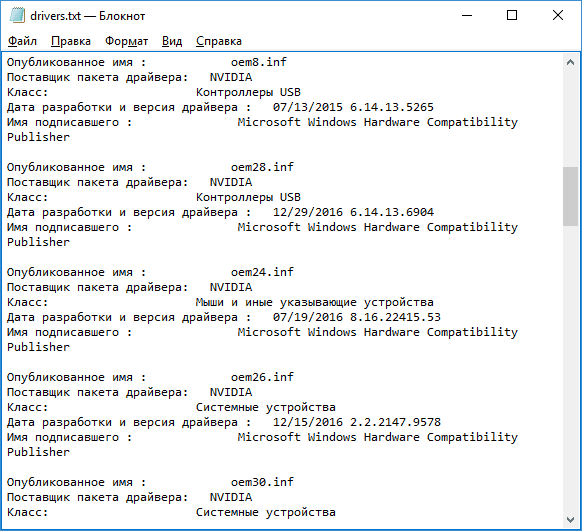Click the scroll up arrow
Image resolution: width=582 pixels, height=531 pixels.
click(570, 62)
